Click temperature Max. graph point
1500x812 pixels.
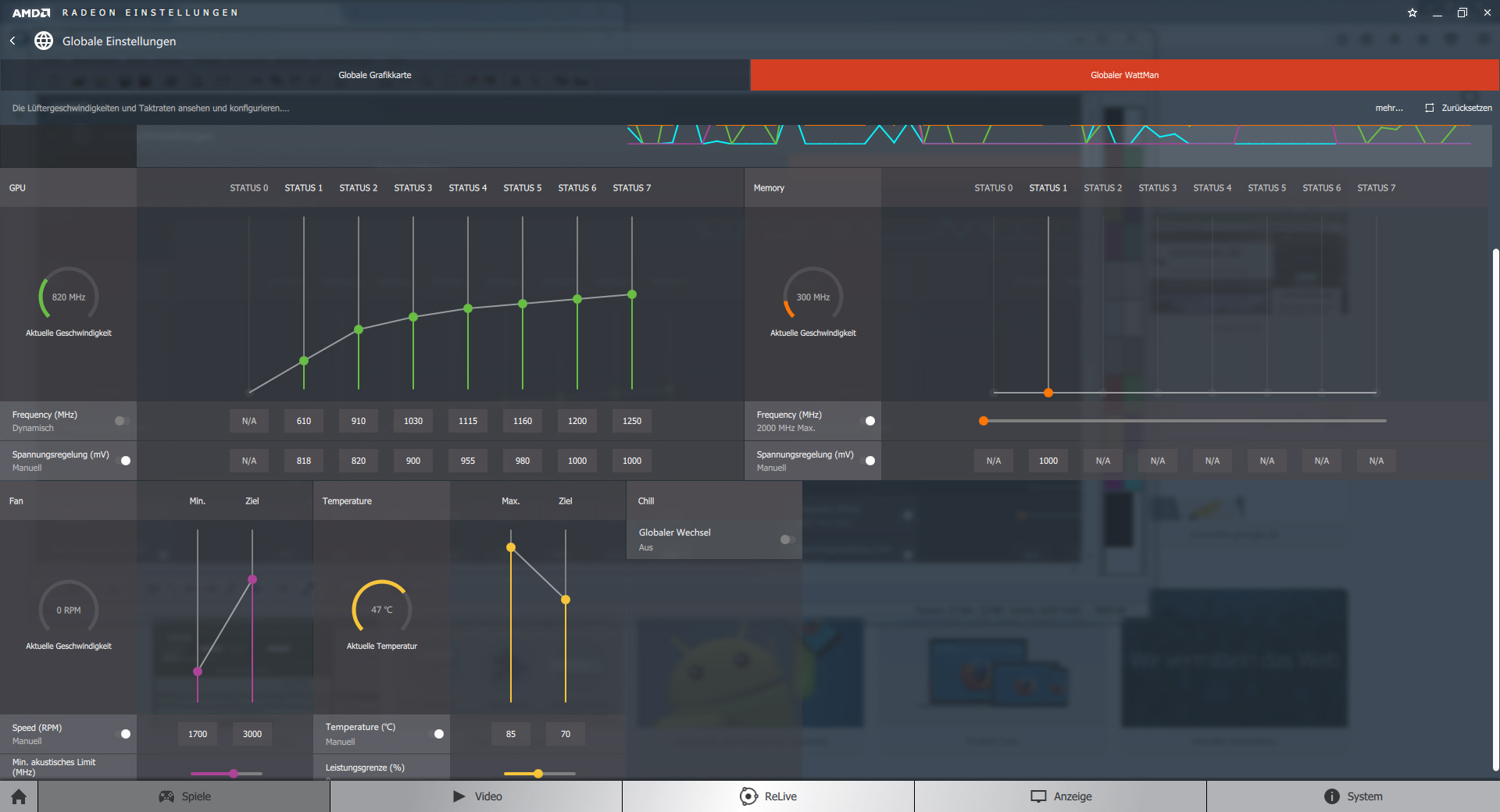(511, 547)
